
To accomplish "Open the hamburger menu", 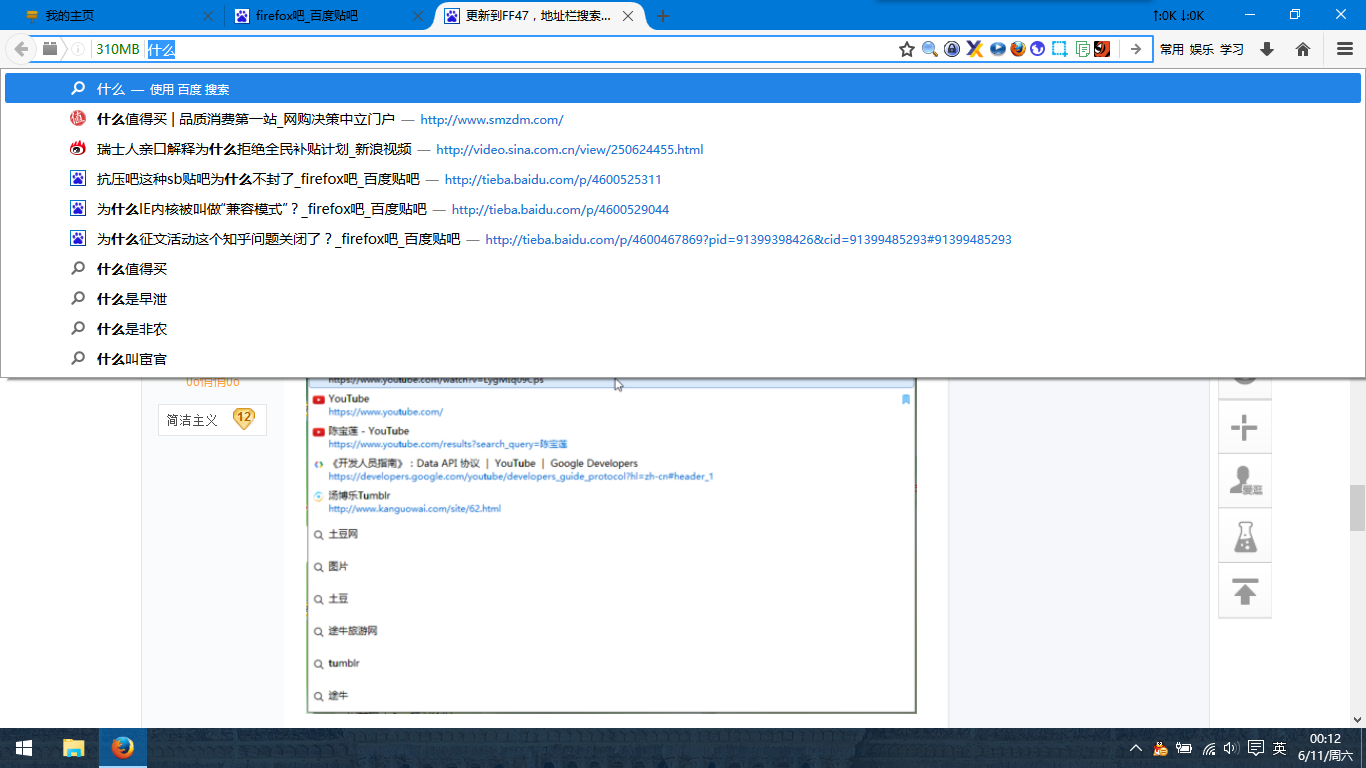I will tap(1345, 49).
